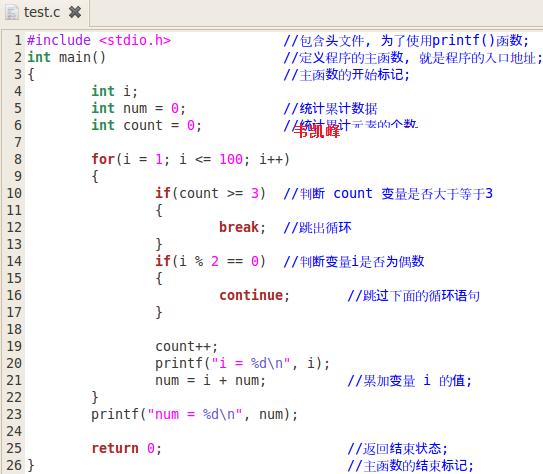Click the '//判断变量i是否为偶数' comment
The width and height of the screenshot is (543, 474).
click(354, 261)
